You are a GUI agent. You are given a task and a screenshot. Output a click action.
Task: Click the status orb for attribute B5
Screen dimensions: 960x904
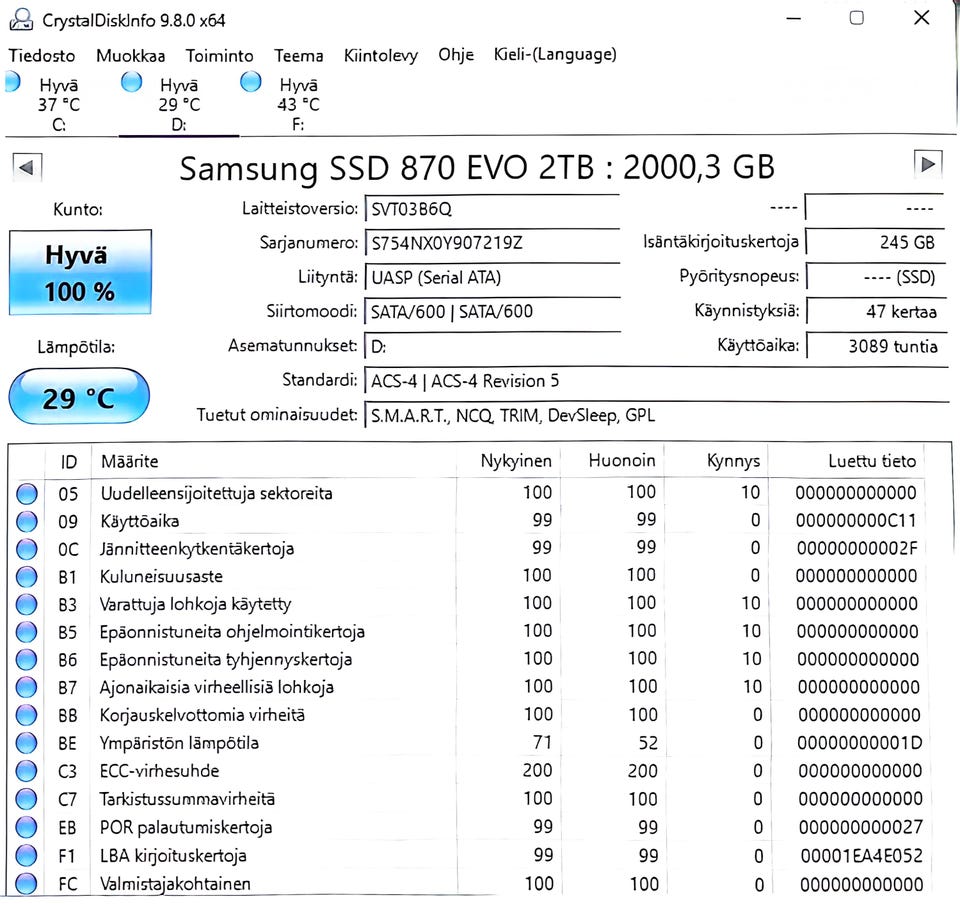(x=26, y=632)
